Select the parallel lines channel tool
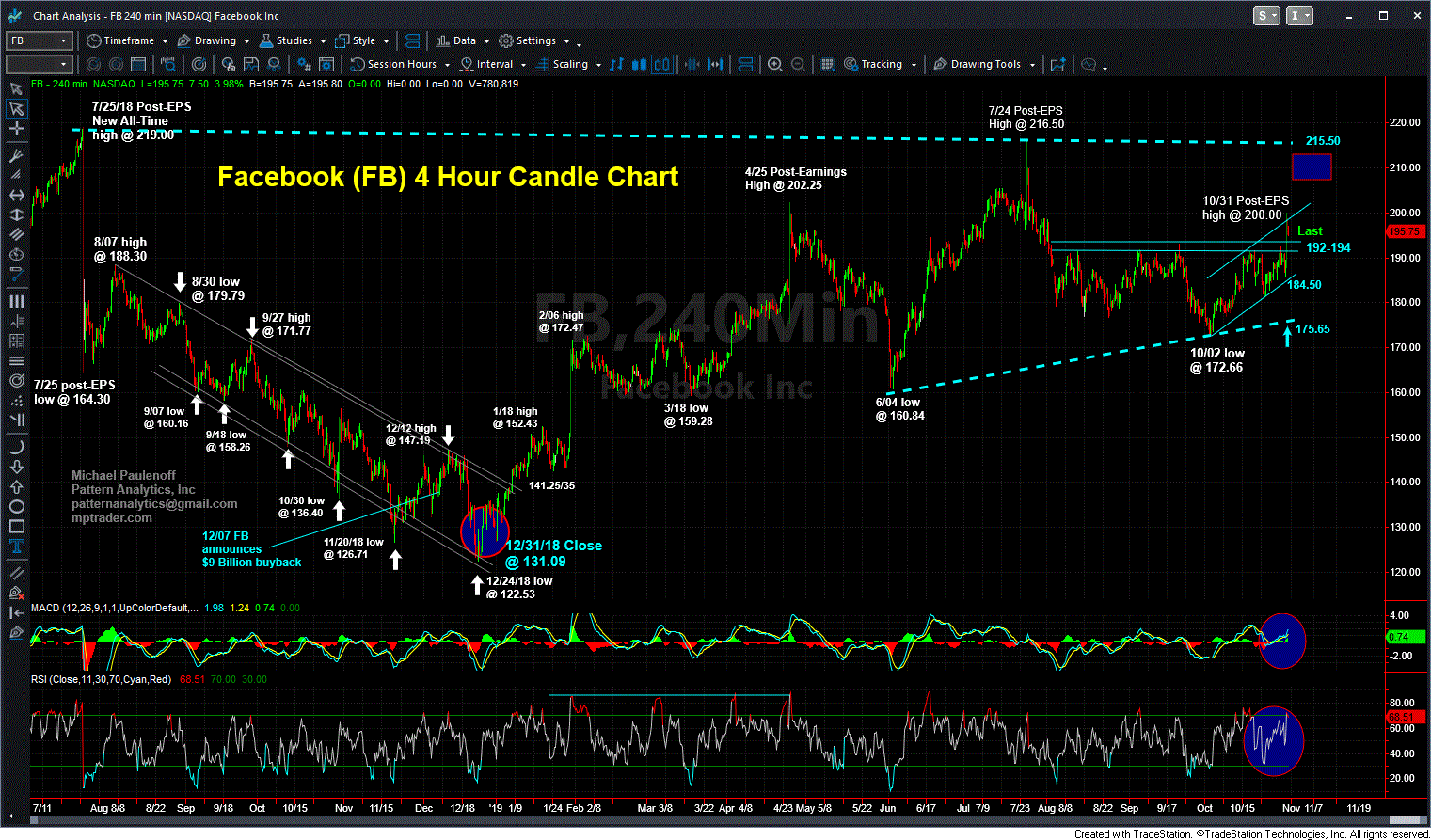This screenshot has width=1431, height=840. (x=16, y=234)
